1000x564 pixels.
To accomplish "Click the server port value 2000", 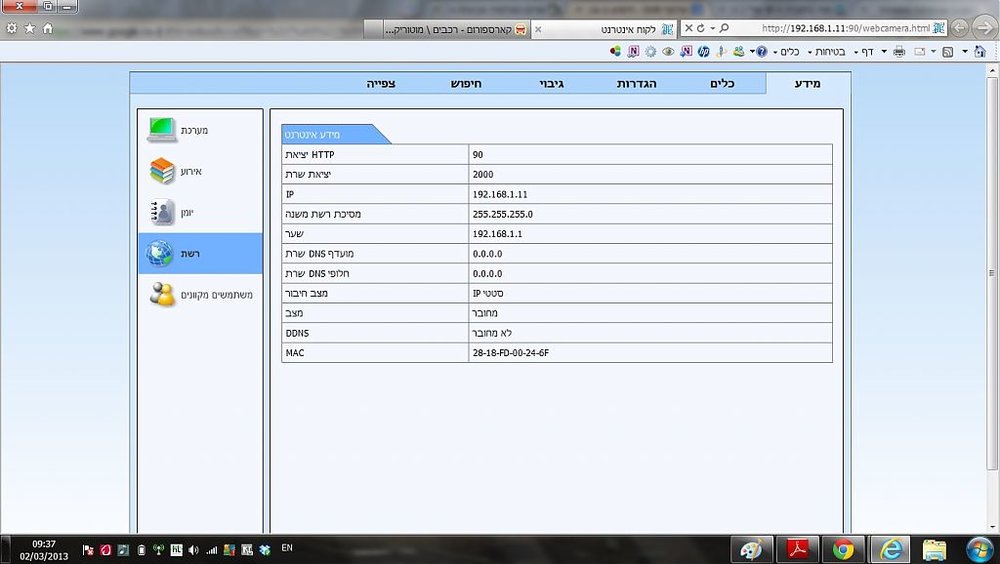I will coord(483,175).
